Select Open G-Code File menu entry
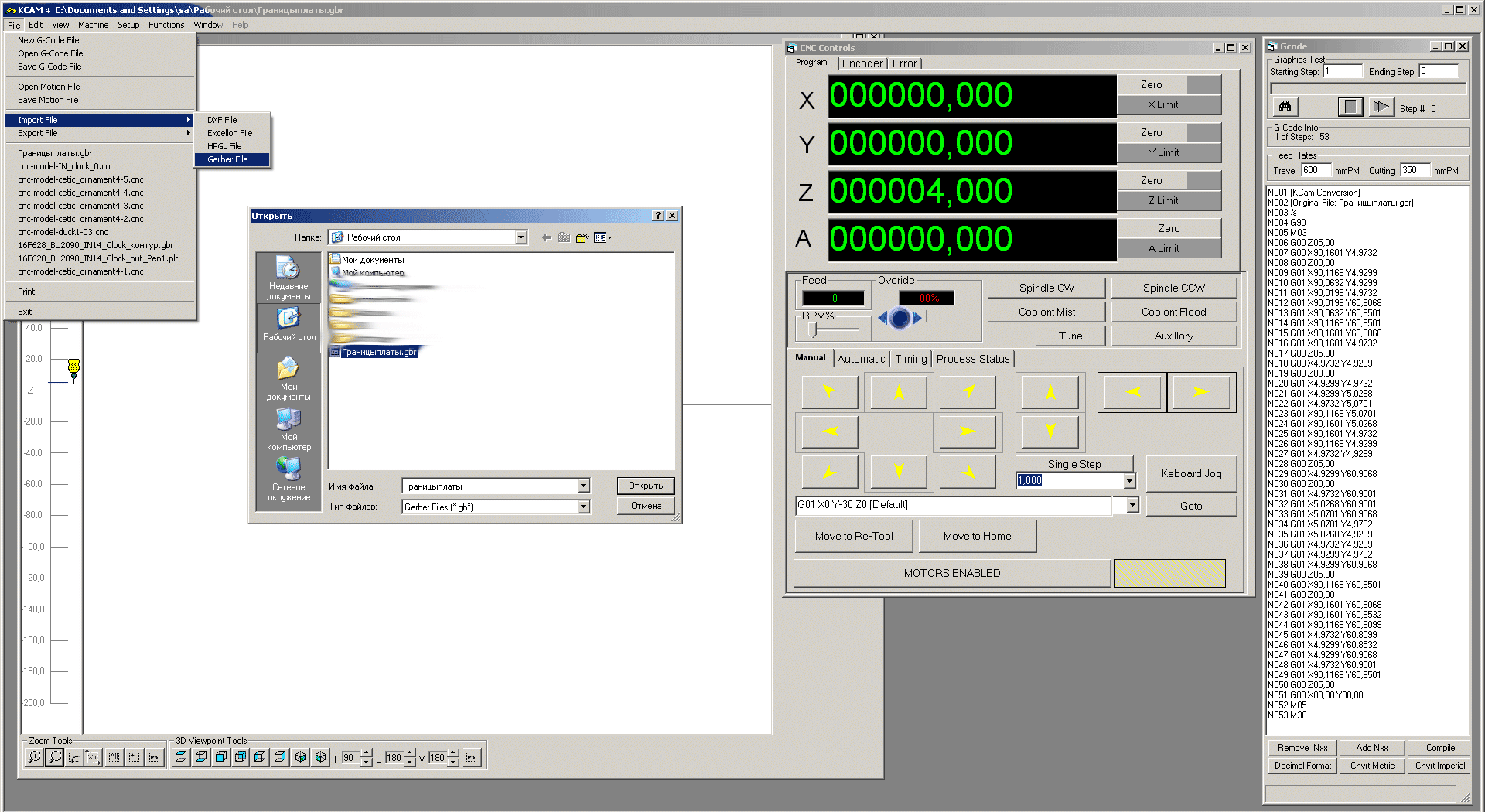 click(101, 53)
